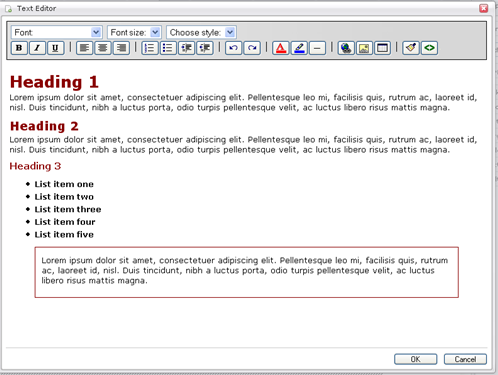Open the Choose style dropdown
Viewport: 498px width, 375px height.
pos(201,32)
